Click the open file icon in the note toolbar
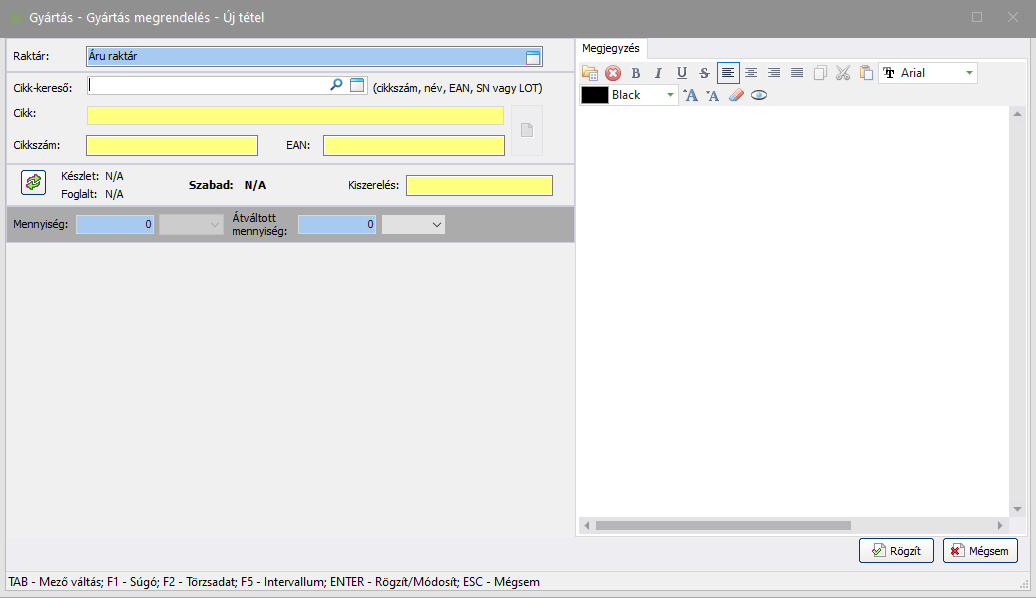This screenshot has width=1036, height=598. (x=590, y=73)
